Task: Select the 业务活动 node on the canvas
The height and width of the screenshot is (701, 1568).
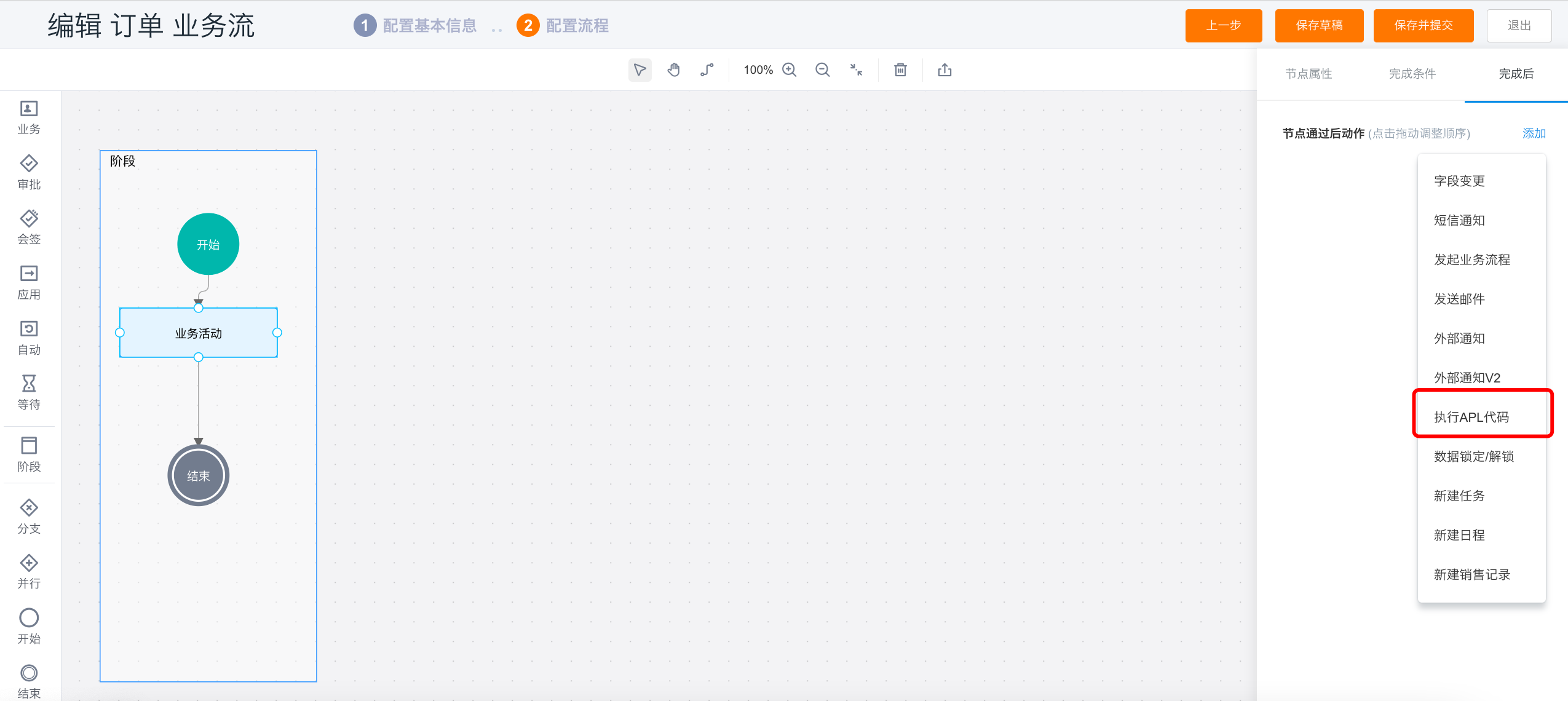Action: [198, 333]
